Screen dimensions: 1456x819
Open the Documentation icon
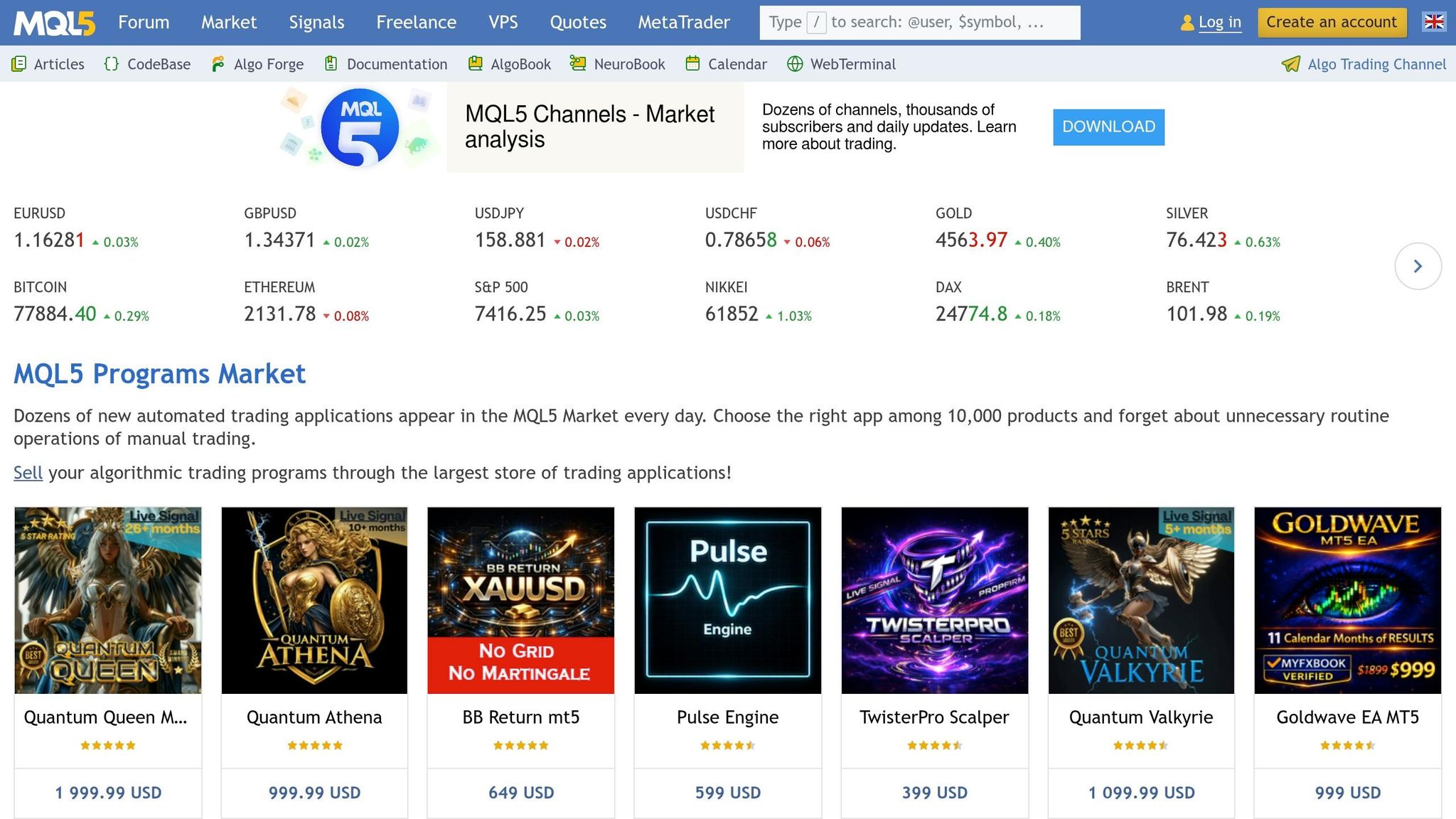pyautogui.click(x=331, y=64)
